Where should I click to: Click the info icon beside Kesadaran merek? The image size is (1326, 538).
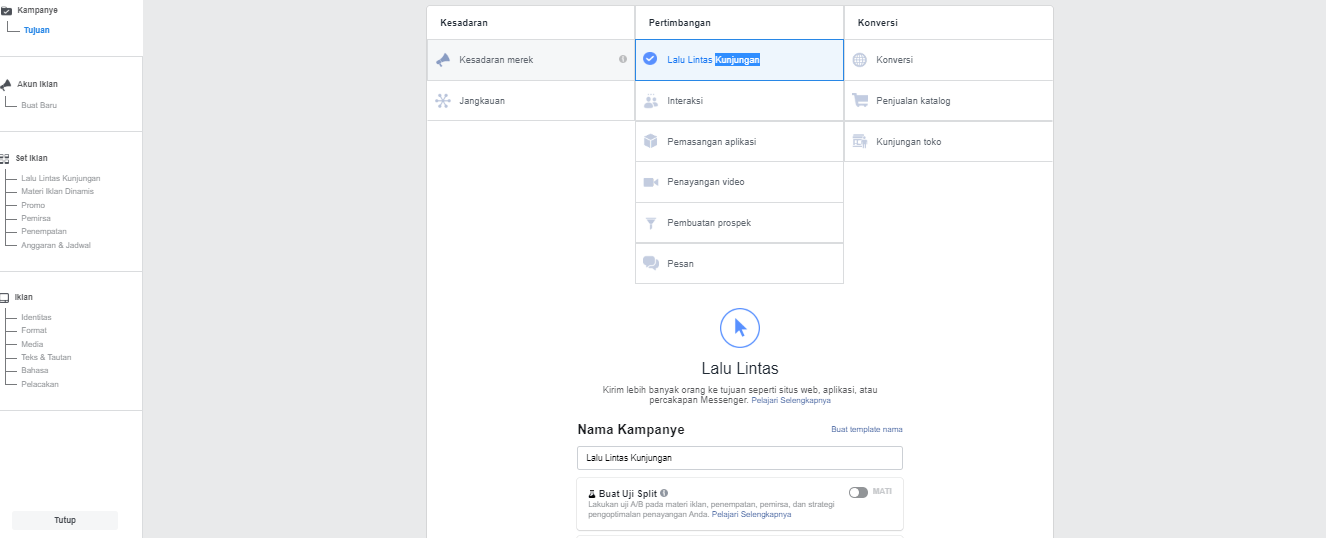(623, 59)
